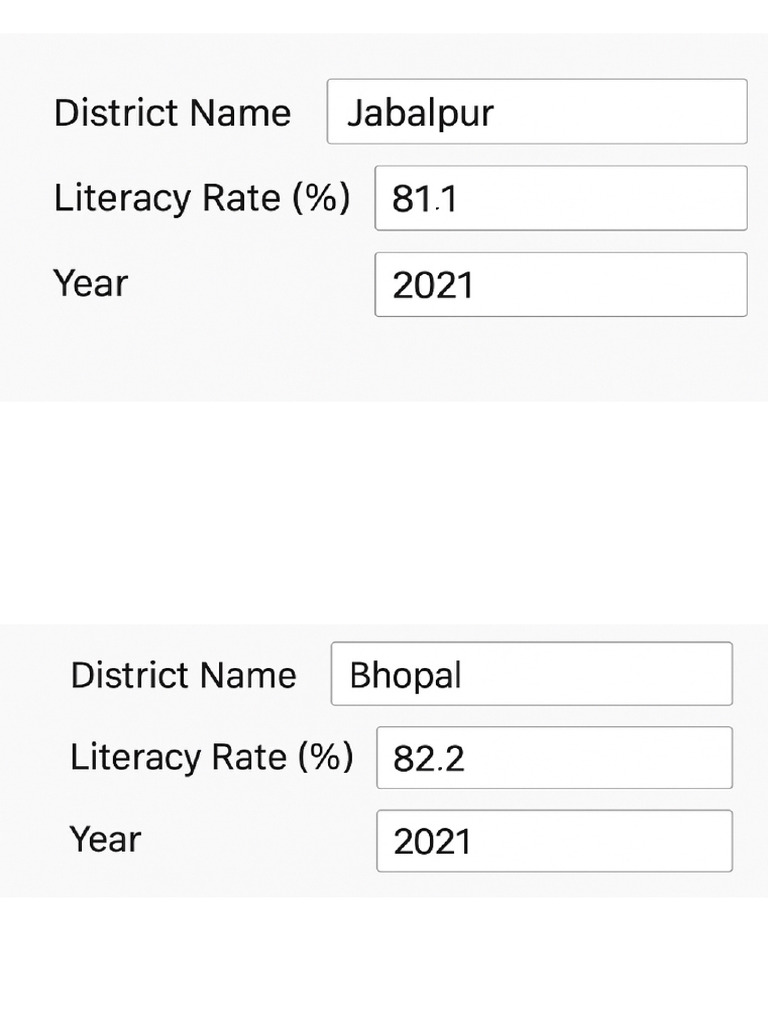Click the District Name field containing Bhopal
Screen dimensions: 768x1024
532,674
